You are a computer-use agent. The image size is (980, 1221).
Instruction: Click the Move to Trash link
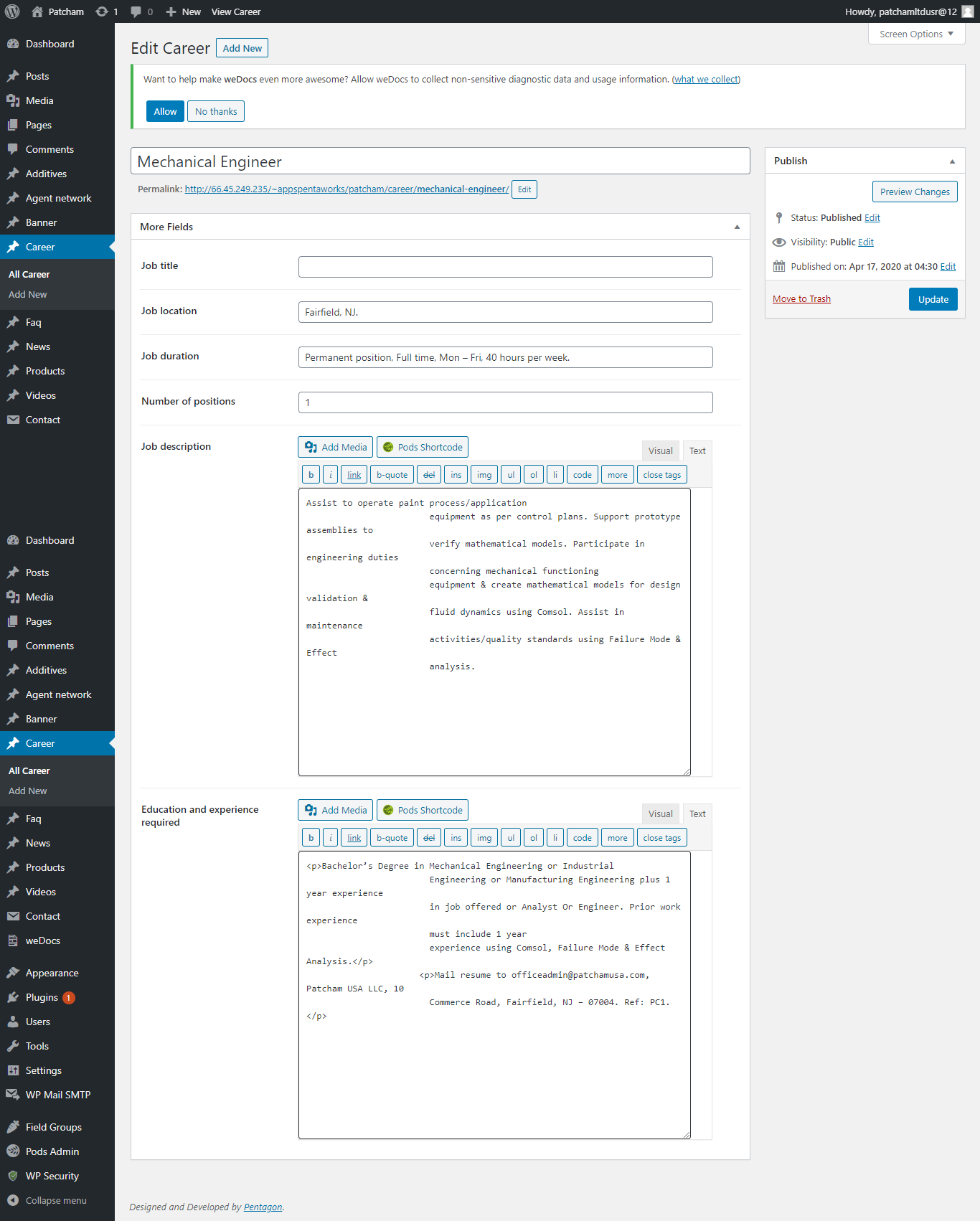point(801,299)
